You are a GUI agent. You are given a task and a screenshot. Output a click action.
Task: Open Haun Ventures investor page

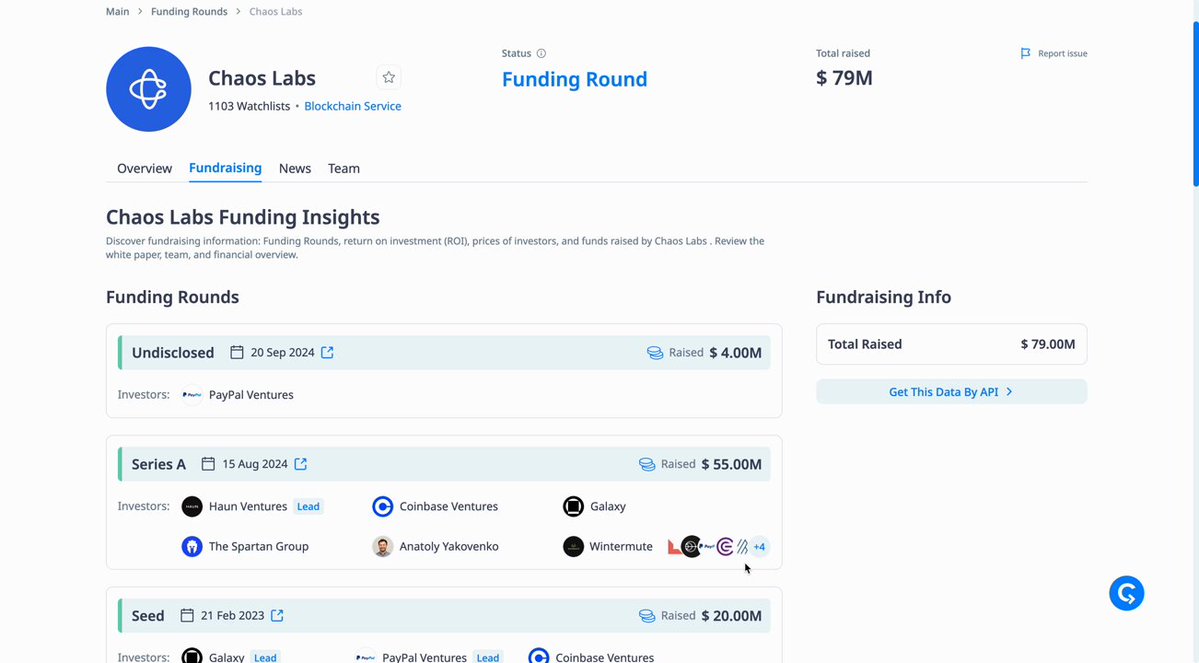coord(248,506)
